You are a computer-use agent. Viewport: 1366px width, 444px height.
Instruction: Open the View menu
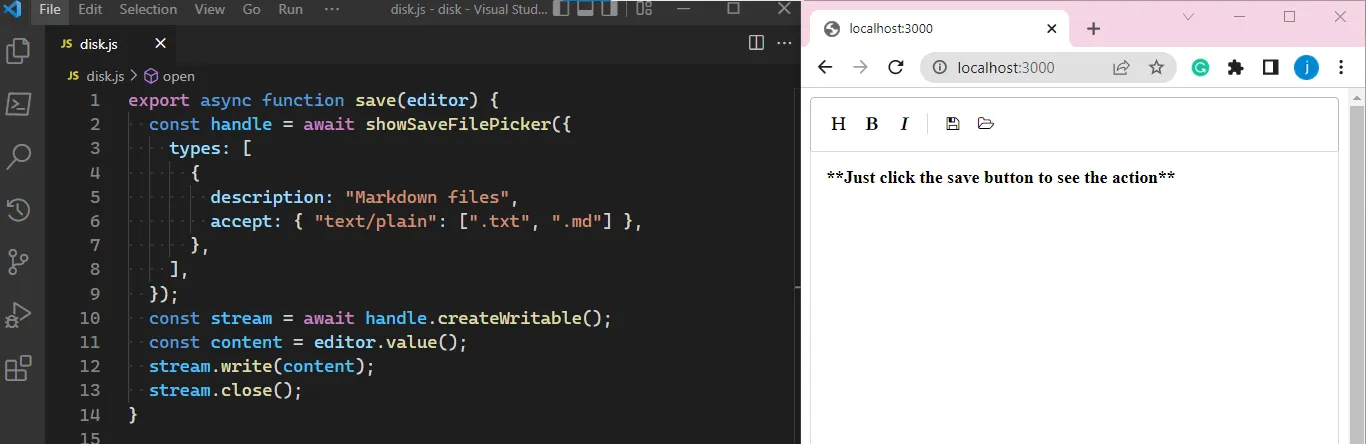[x=209, y=9]
